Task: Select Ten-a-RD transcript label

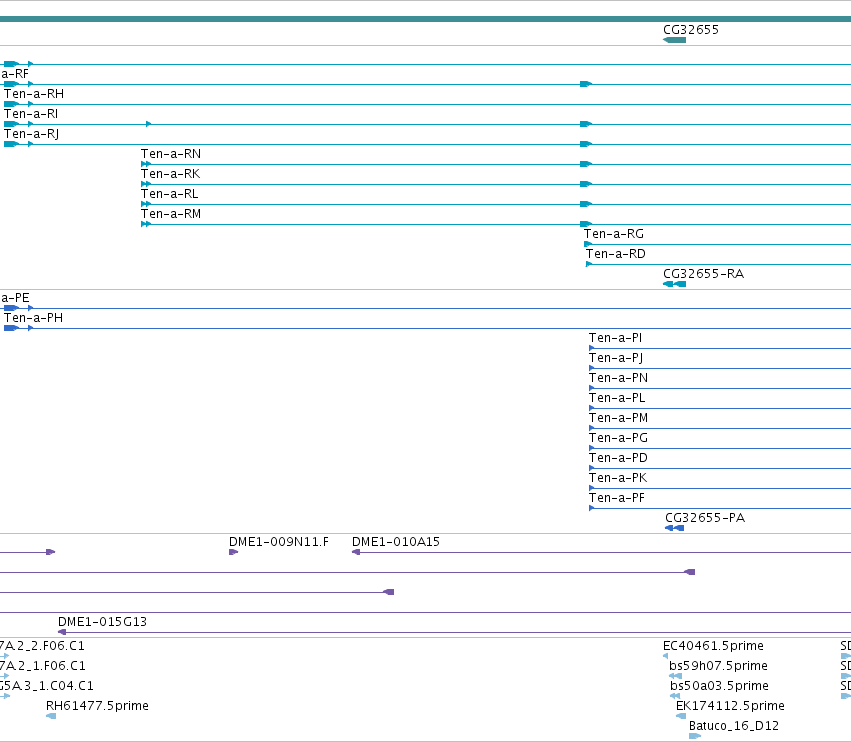Action: (x=615, y=254)
